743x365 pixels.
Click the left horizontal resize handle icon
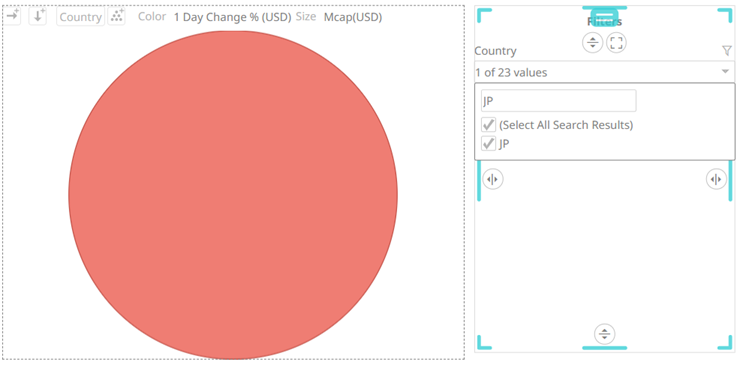(x=493, y=180)
